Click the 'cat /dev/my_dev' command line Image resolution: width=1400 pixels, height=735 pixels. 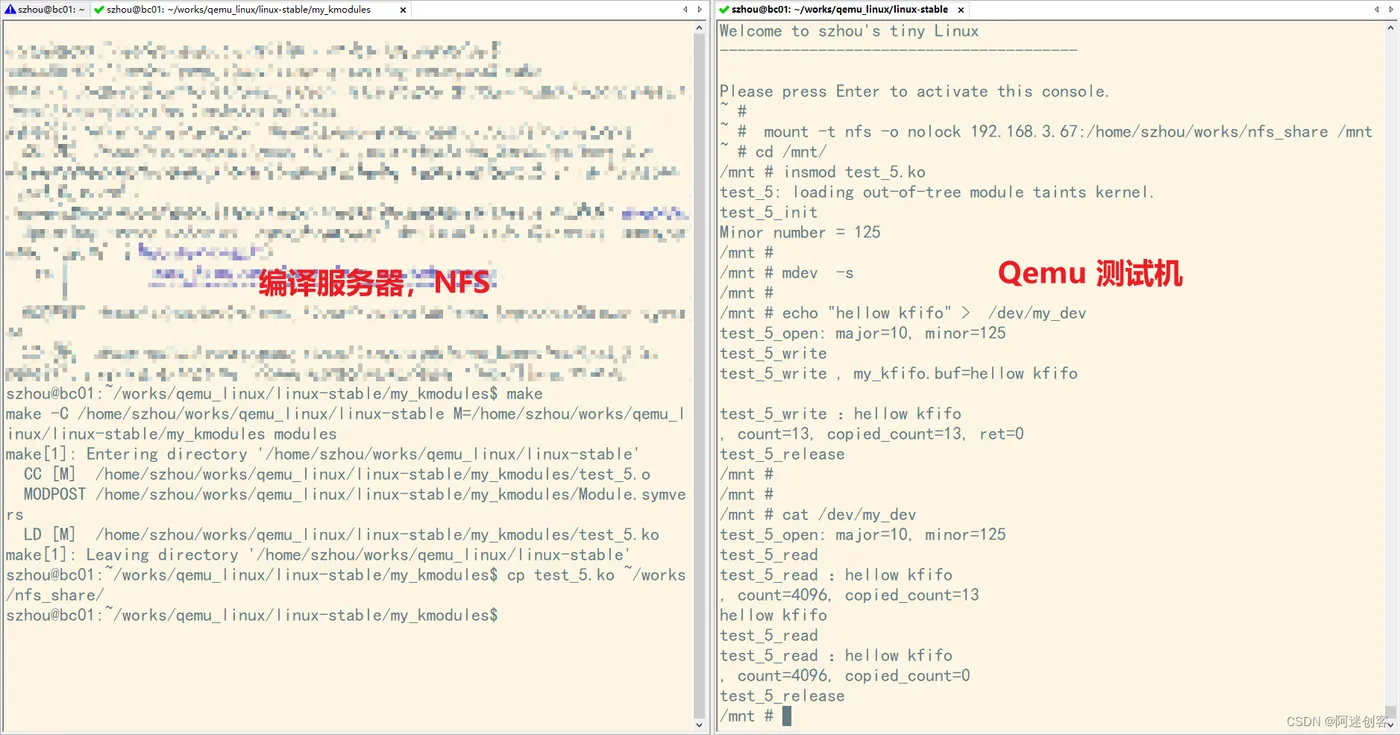[x=818, y=514]
